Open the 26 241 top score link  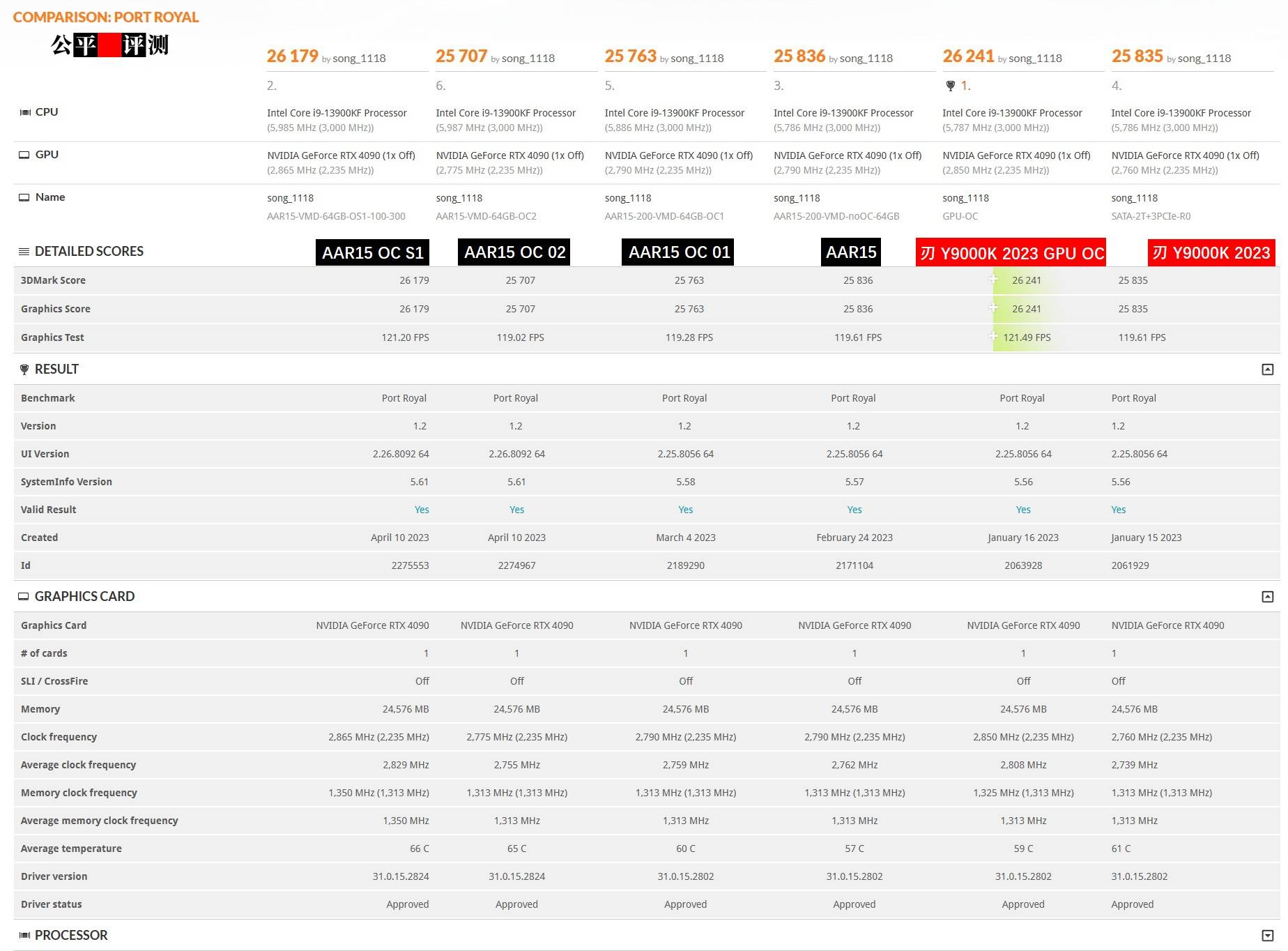[x=968, y=56]
